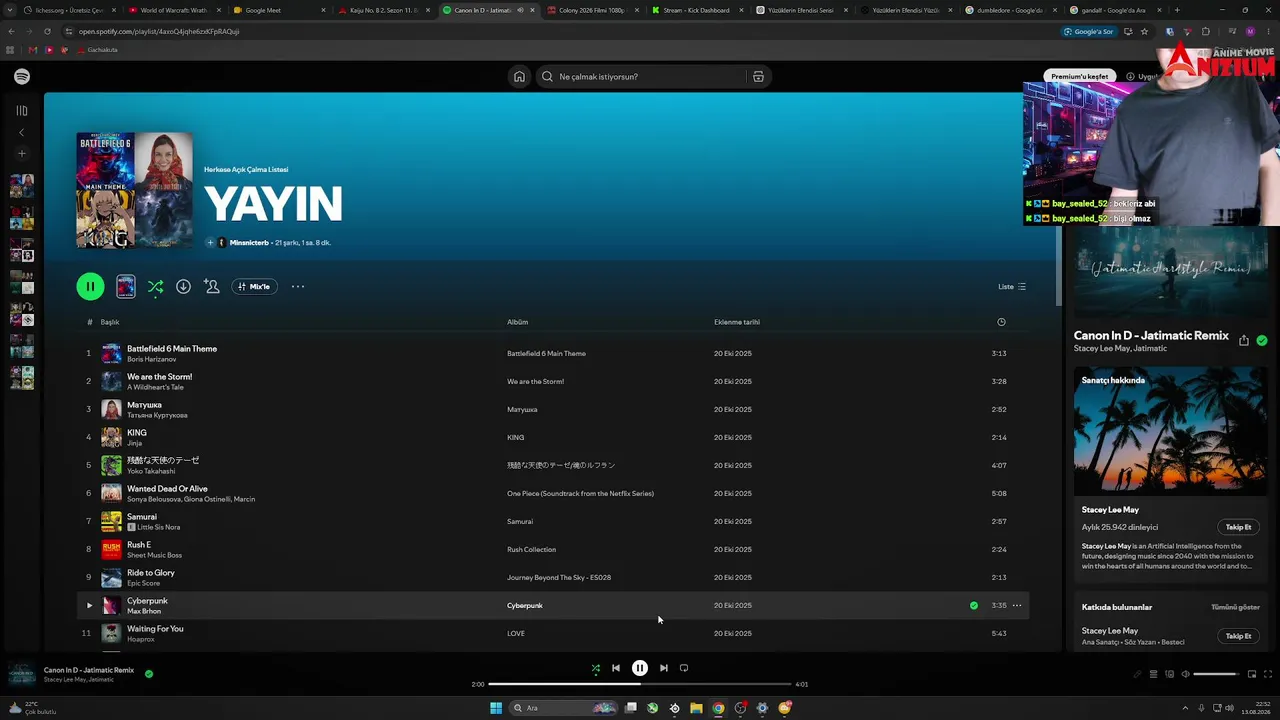Image resolution: width=1280 pixels, height=720 pixels.
Task: Seek on the song progress bar
Action: [640, 684]
